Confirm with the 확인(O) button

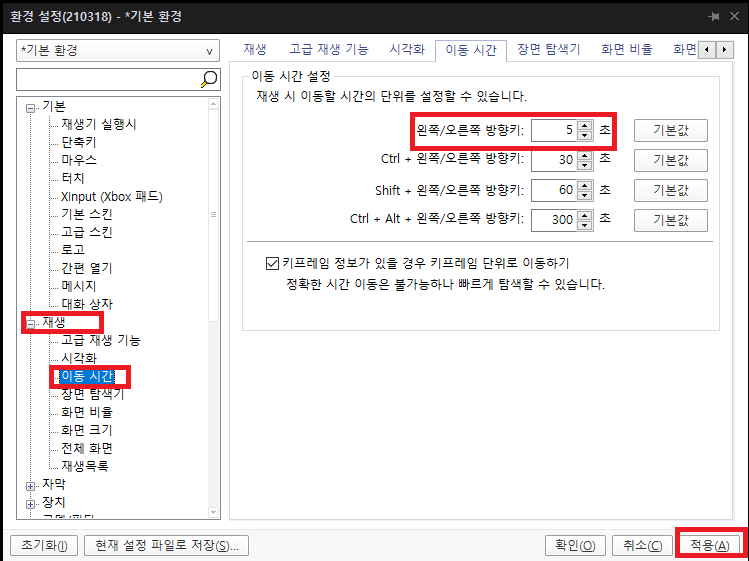point(575,545)
